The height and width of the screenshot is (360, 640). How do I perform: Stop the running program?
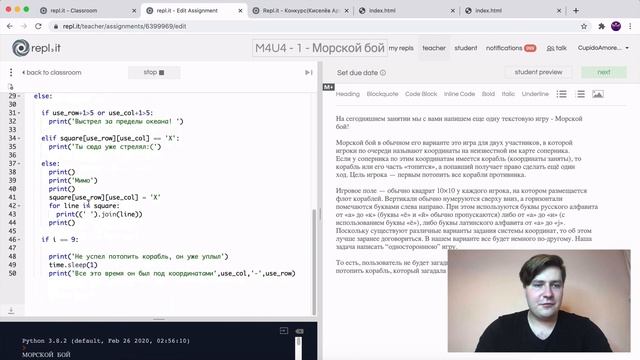[x=154, y=72]
